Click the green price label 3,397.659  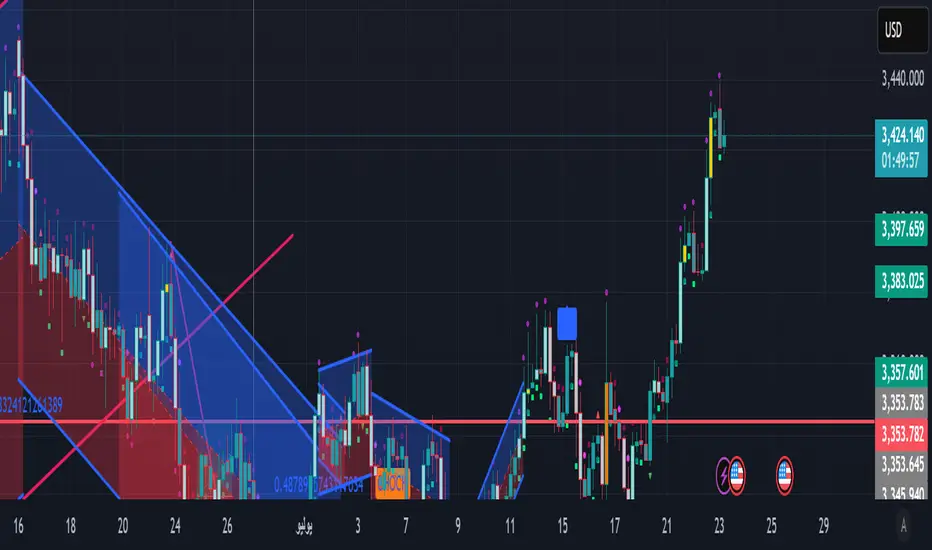[x=902, y=229]
